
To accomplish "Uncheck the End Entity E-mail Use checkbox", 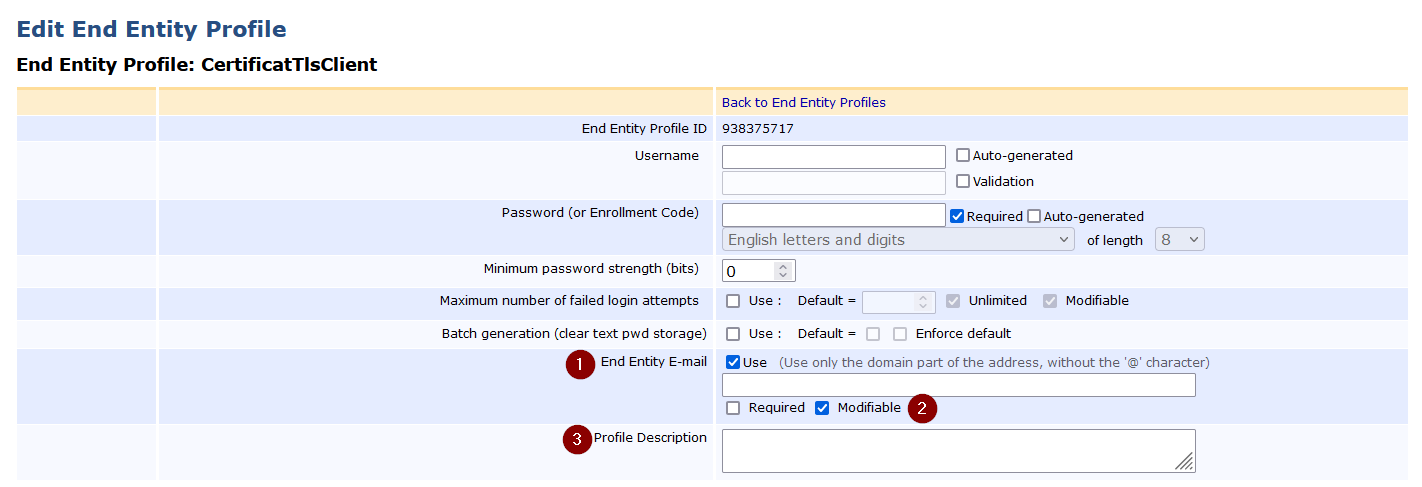I will [x=733, y=362].
